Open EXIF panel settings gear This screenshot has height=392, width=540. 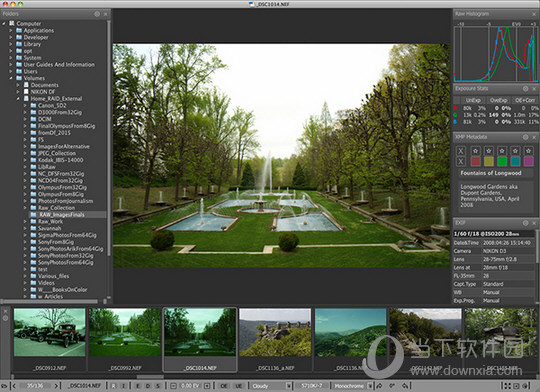click(x=526, y=223)
